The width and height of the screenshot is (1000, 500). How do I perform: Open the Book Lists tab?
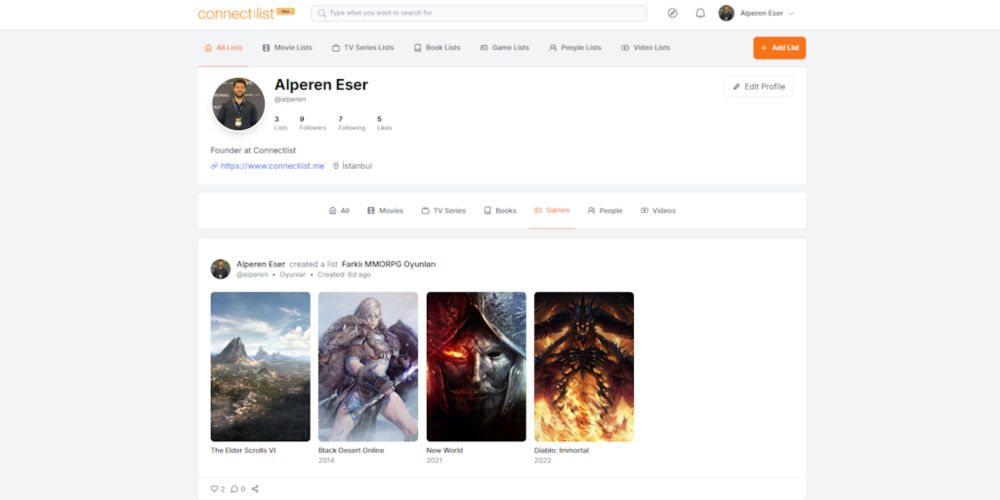point(437,48)
